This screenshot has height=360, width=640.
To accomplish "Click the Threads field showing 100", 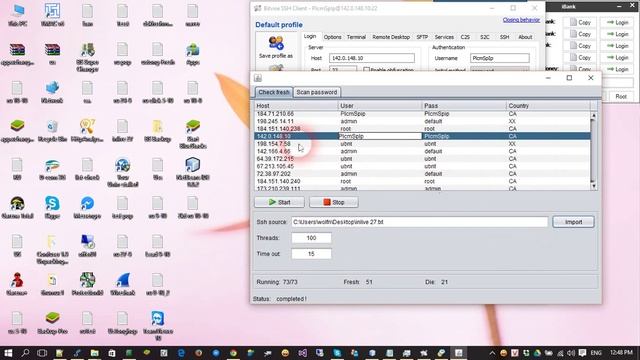I will click(x=311, y=238).
